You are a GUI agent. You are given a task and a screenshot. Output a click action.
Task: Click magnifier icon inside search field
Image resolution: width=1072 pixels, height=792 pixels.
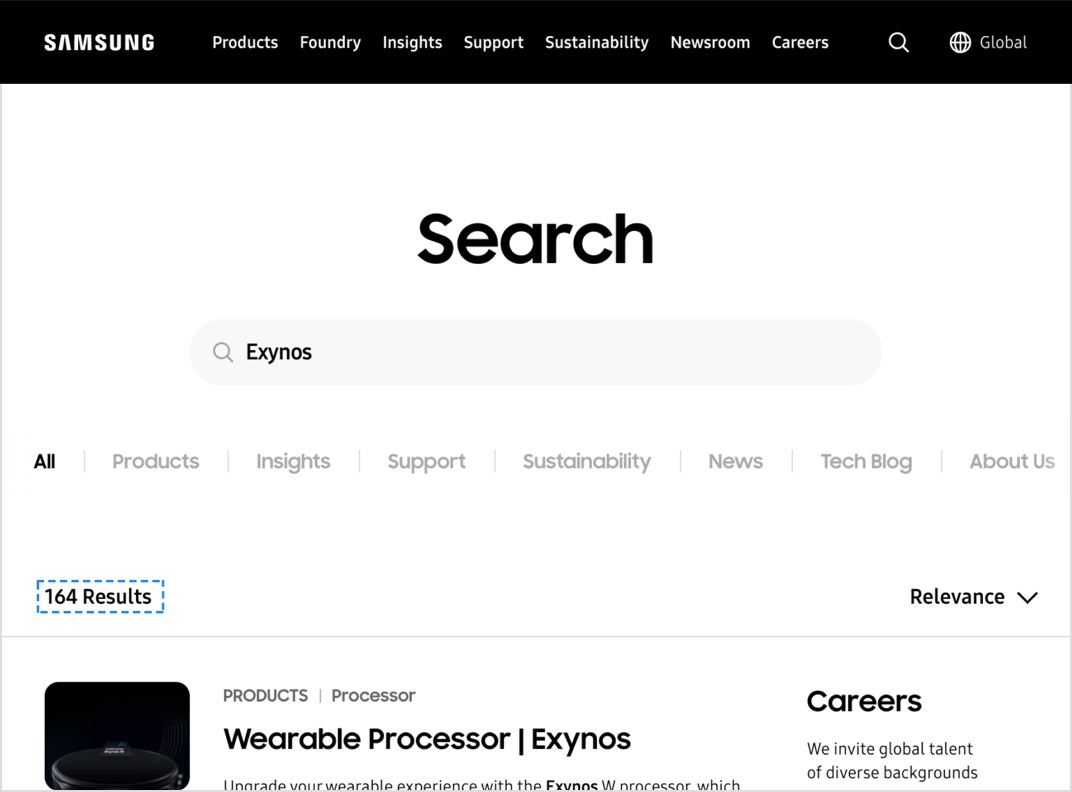pyautogui.click(x=223, y=352)
